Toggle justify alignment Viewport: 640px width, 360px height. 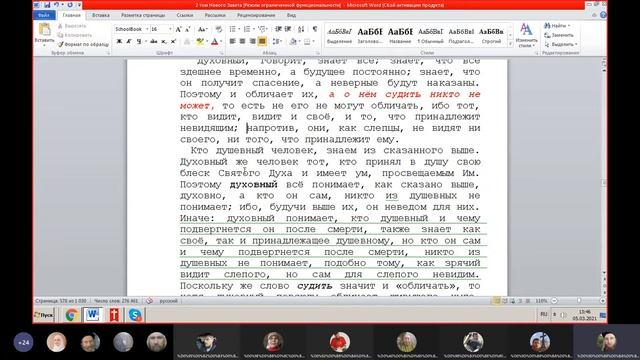[262, 41]
